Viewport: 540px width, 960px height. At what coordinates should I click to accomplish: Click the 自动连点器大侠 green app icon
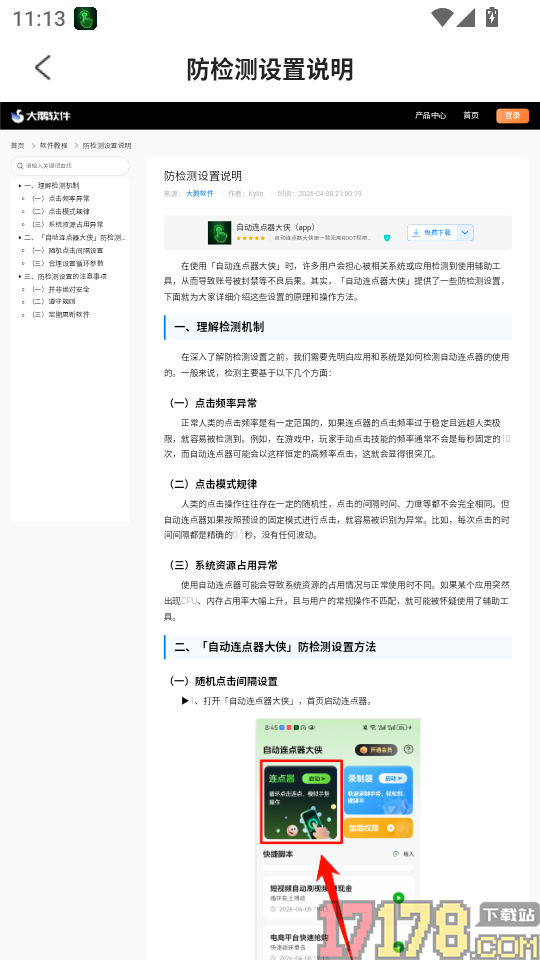(x=219, y=233)
